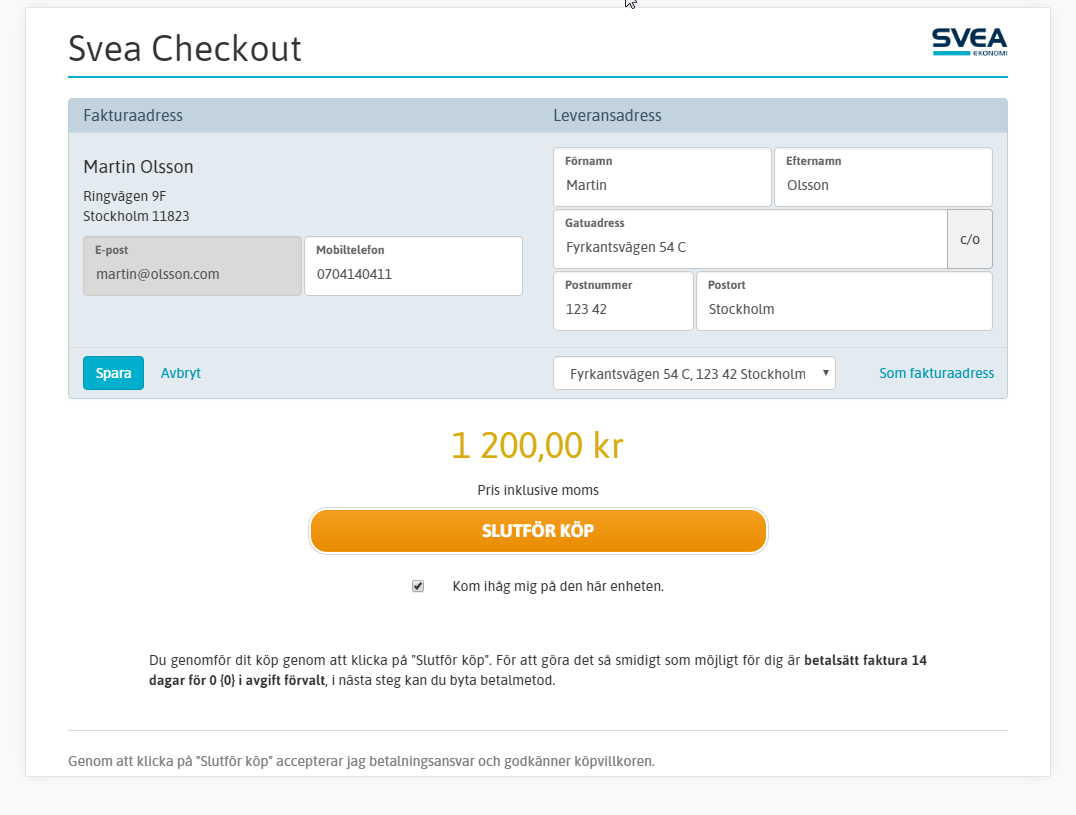
Task: Click Avbryt to cancel editing
Action: pyautogui.click(x=180, y=372)
